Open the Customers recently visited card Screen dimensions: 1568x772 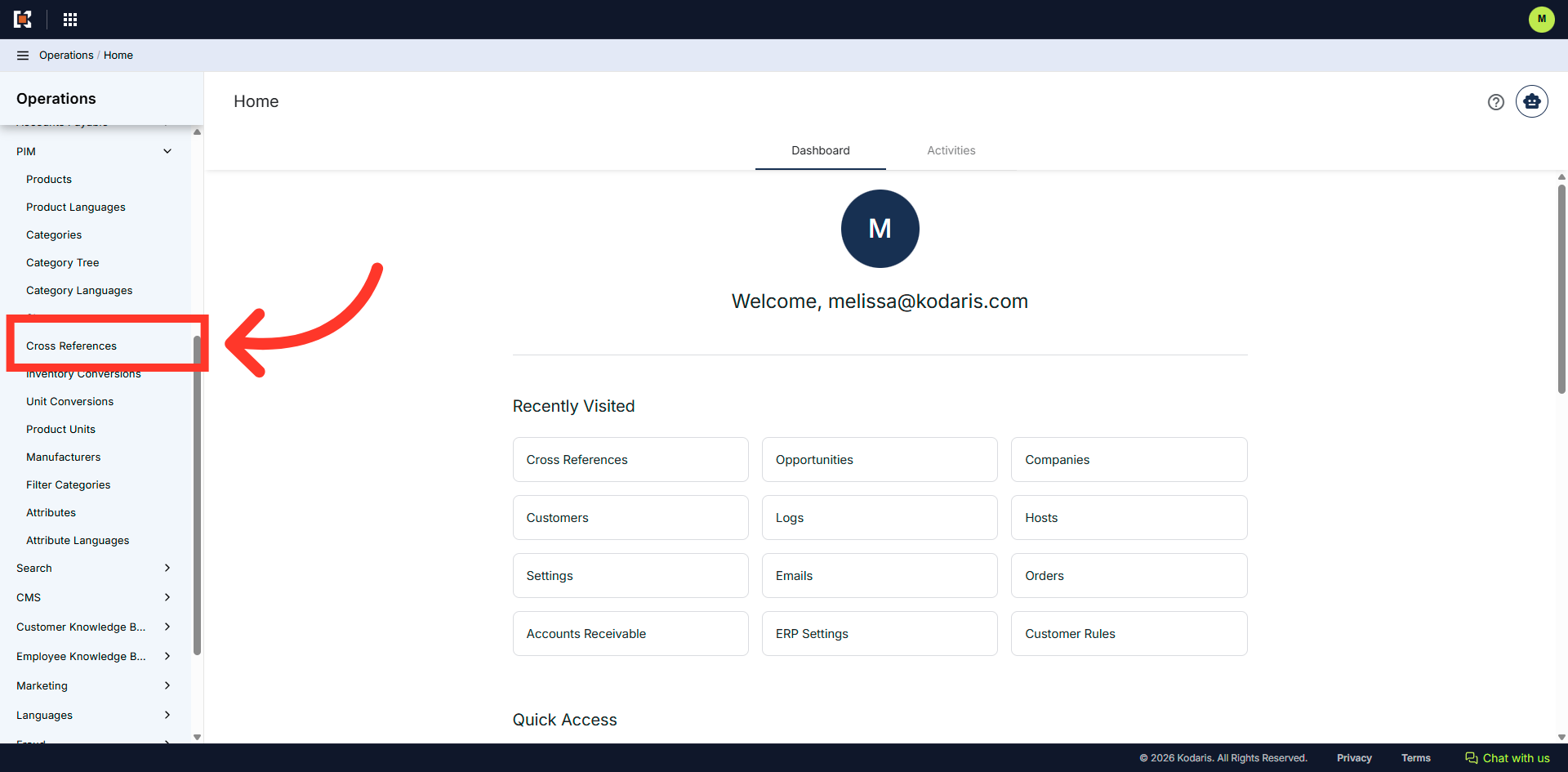(630, 517)
